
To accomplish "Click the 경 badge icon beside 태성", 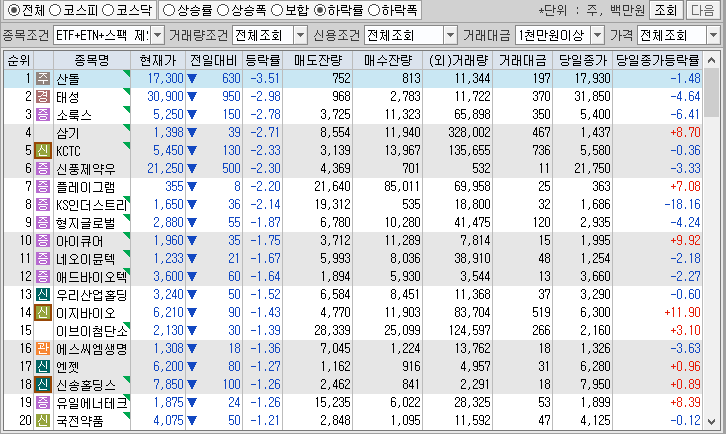I will coord(43,96).
